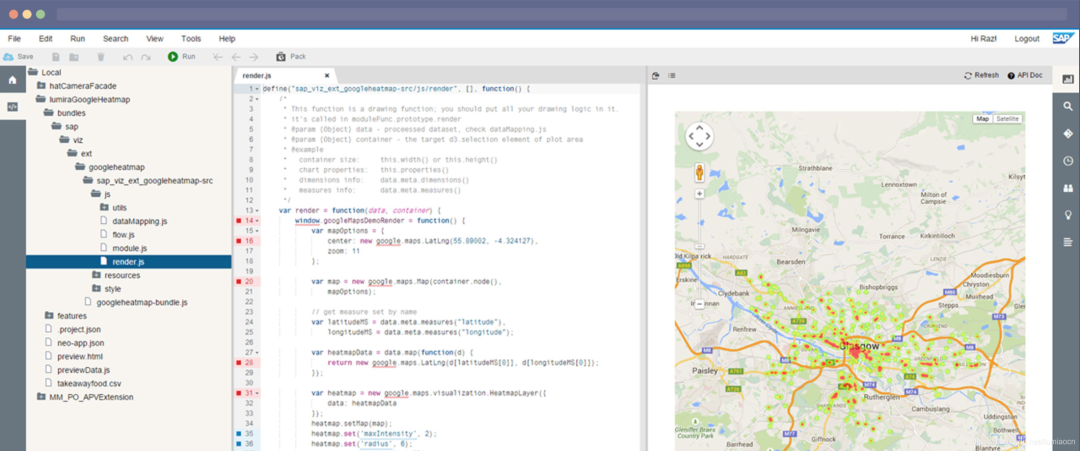The image size is (1080, 451).
Task: Open the clock history pane in right sidebar
Action: (x=1068, y=160)
